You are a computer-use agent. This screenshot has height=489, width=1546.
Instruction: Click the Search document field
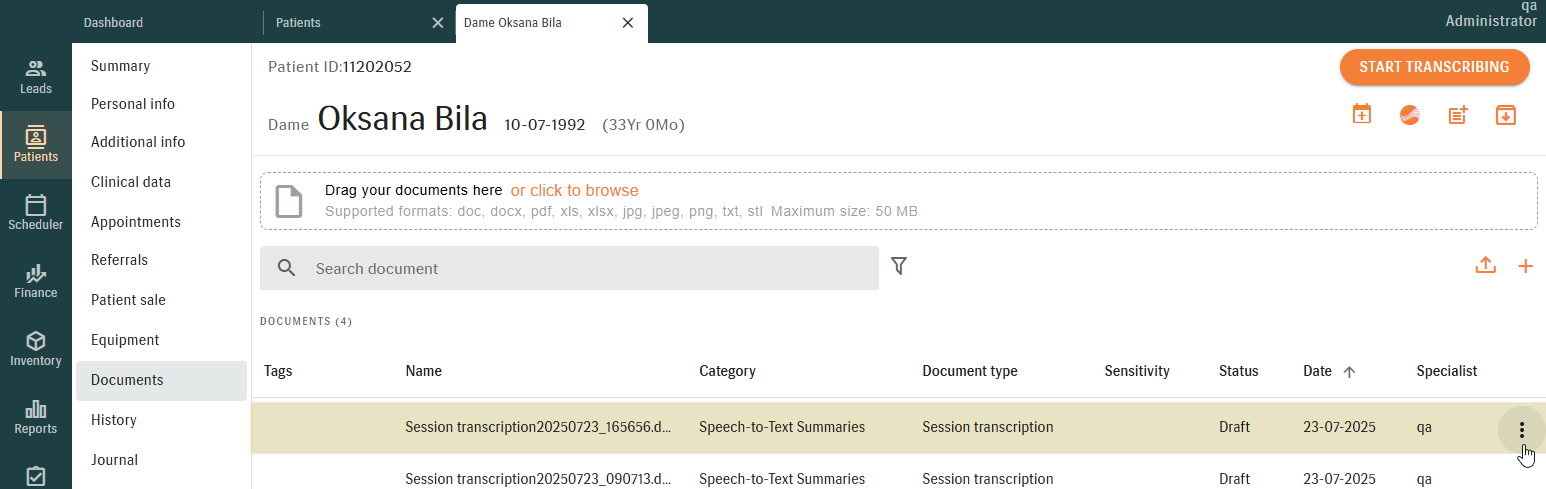click(569, 268)
